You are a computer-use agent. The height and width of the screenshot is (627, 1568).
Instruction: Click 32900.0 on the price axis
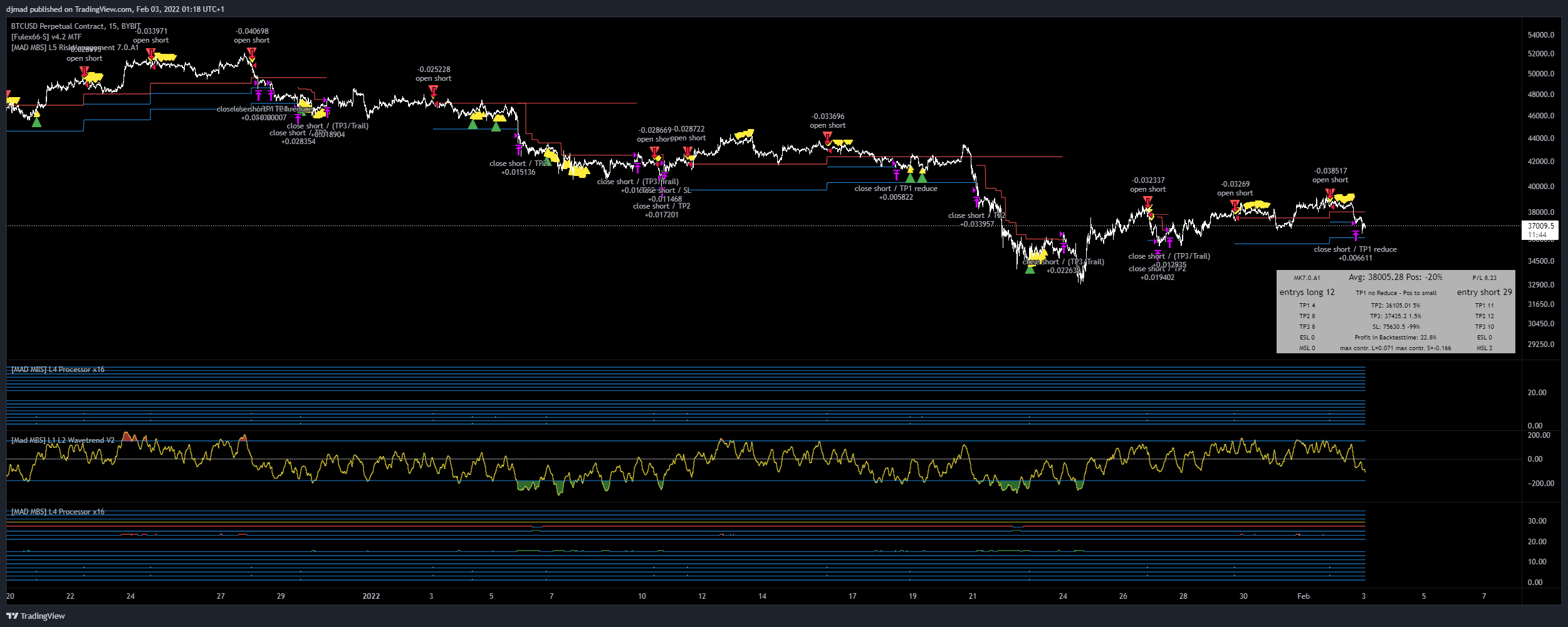click(1541, 285)
